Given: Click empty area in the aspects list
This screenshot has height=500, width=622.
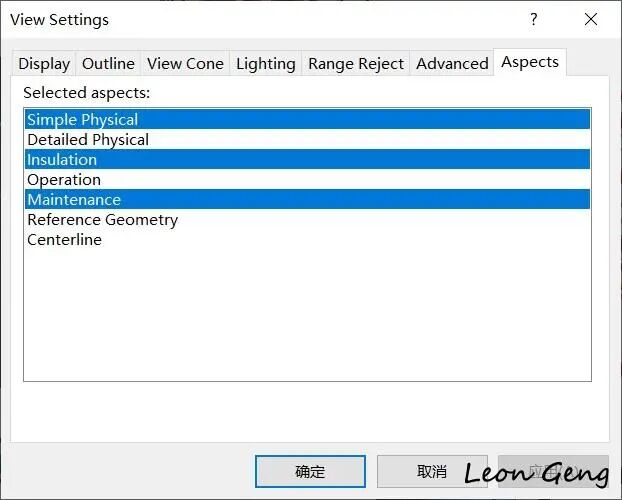Looking at the screenshot, I should click(307, 315).
